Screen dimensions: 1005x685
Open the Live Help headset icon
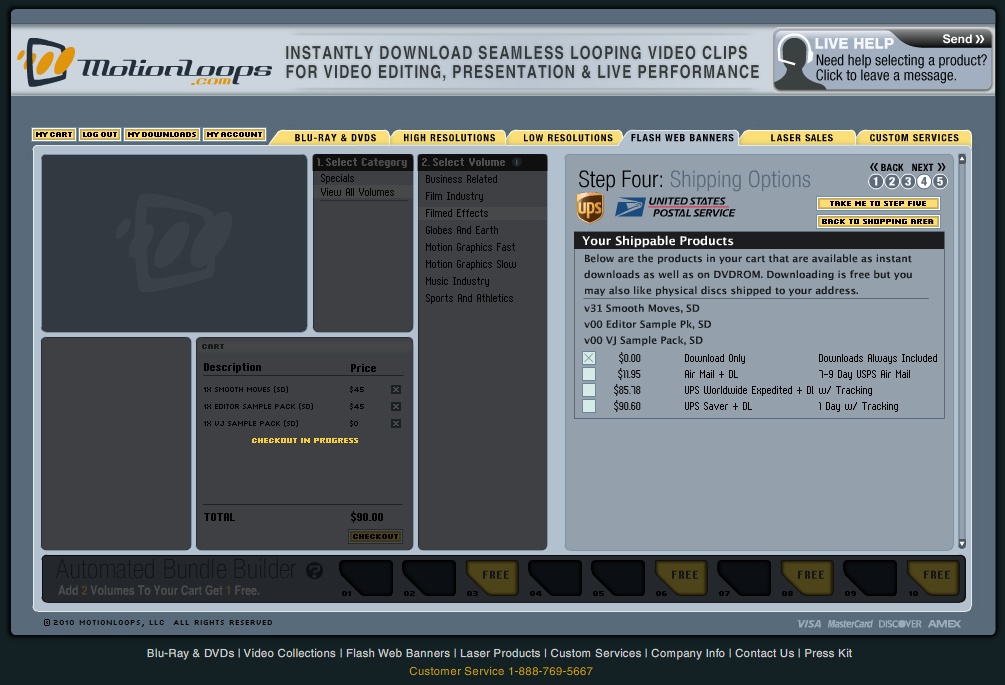(x=795, y=62)
